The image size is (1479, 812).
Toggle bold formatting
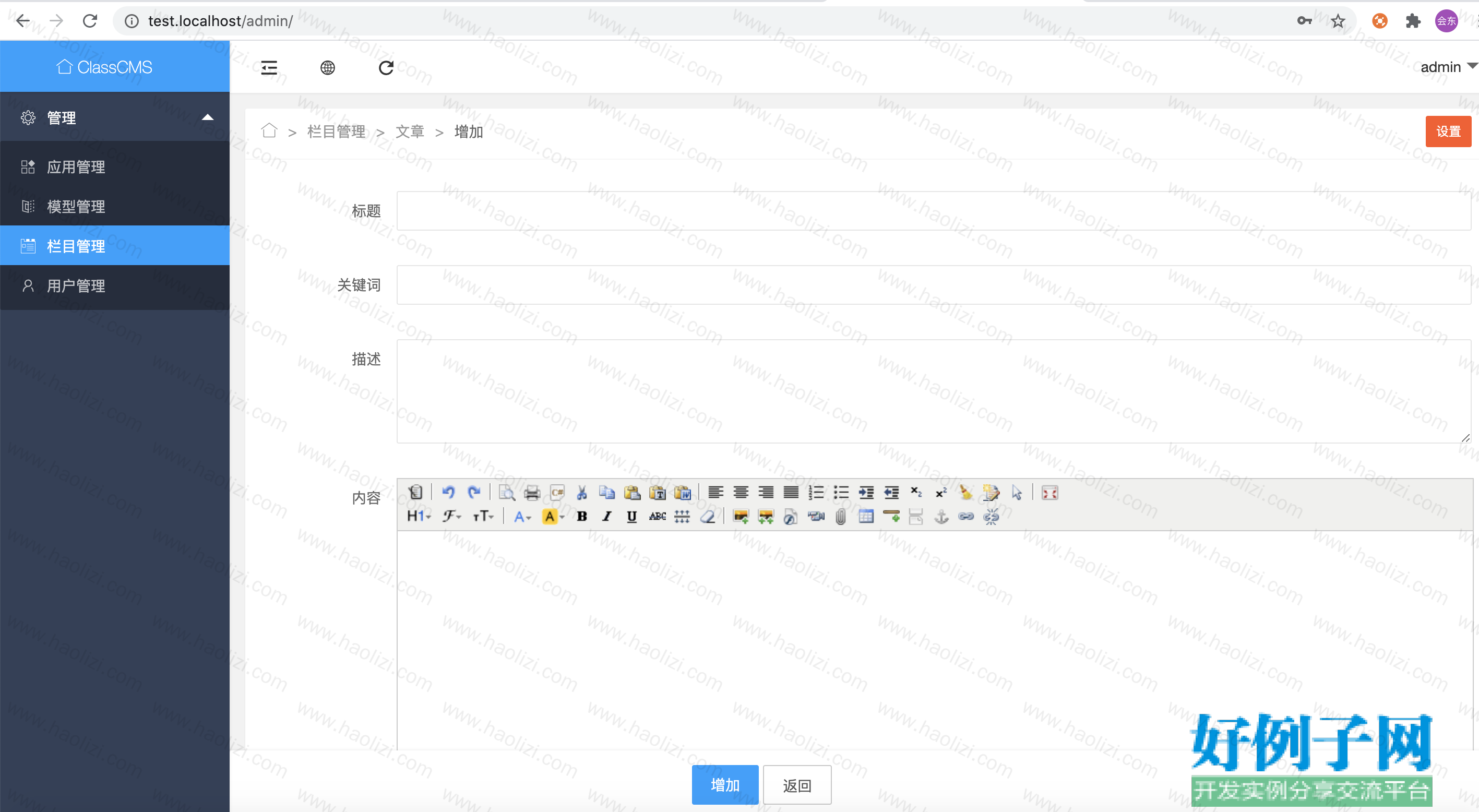(581, 516)
